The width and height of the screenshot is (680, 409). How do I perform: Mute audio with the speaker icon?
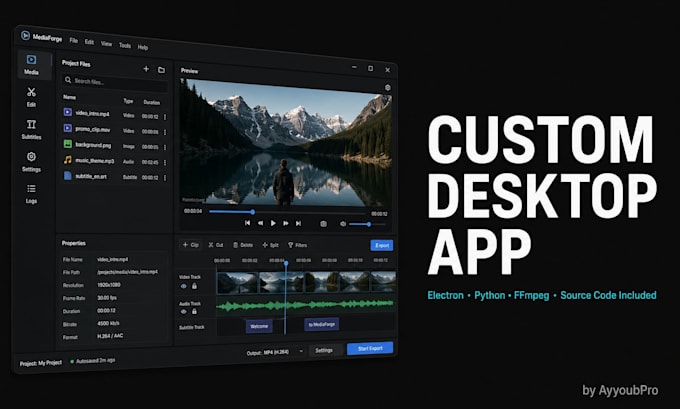click(x=343, y=224)
